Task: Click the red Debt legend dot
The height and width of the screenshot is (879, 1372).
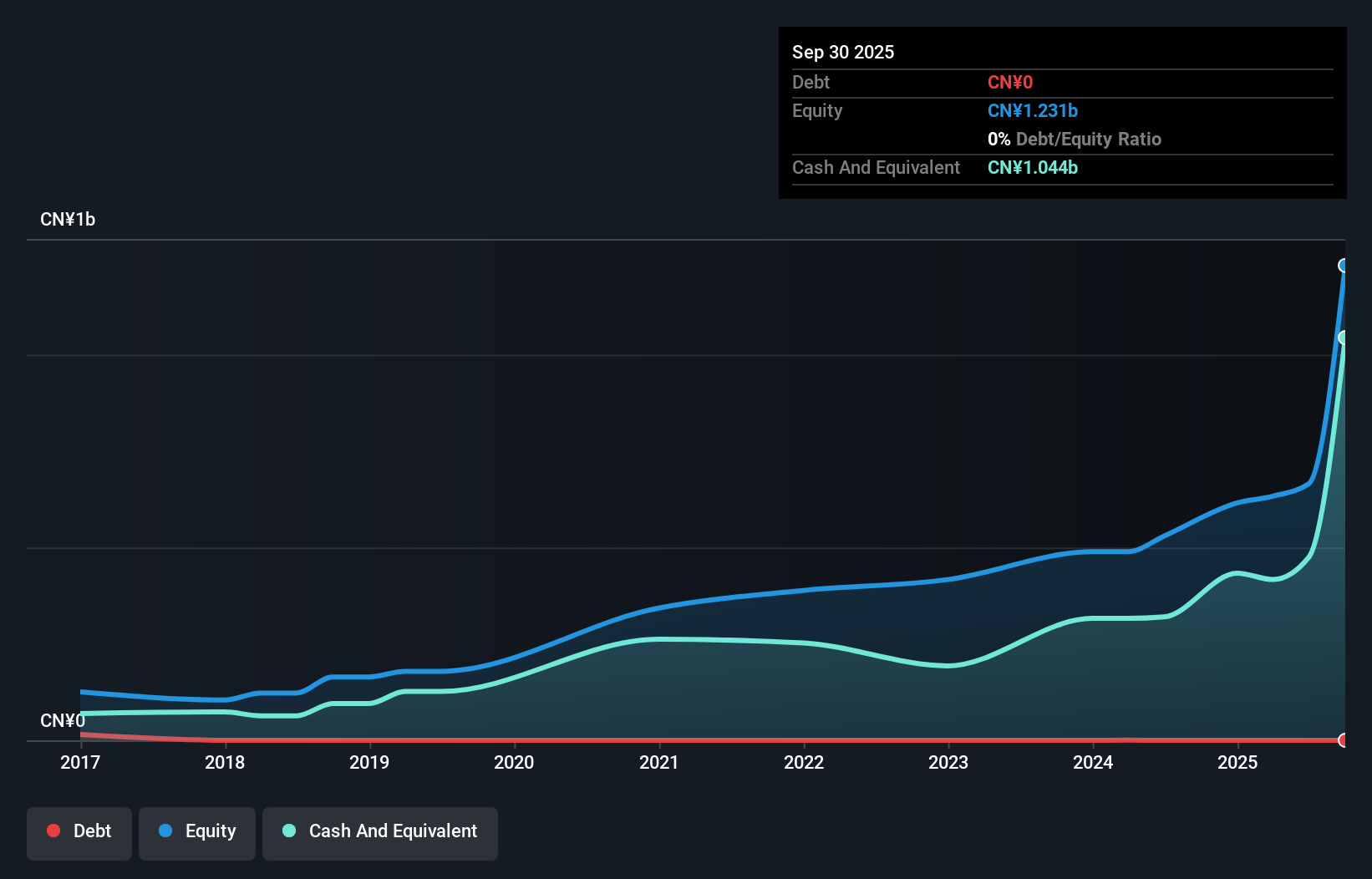Action: click(53, 831)
